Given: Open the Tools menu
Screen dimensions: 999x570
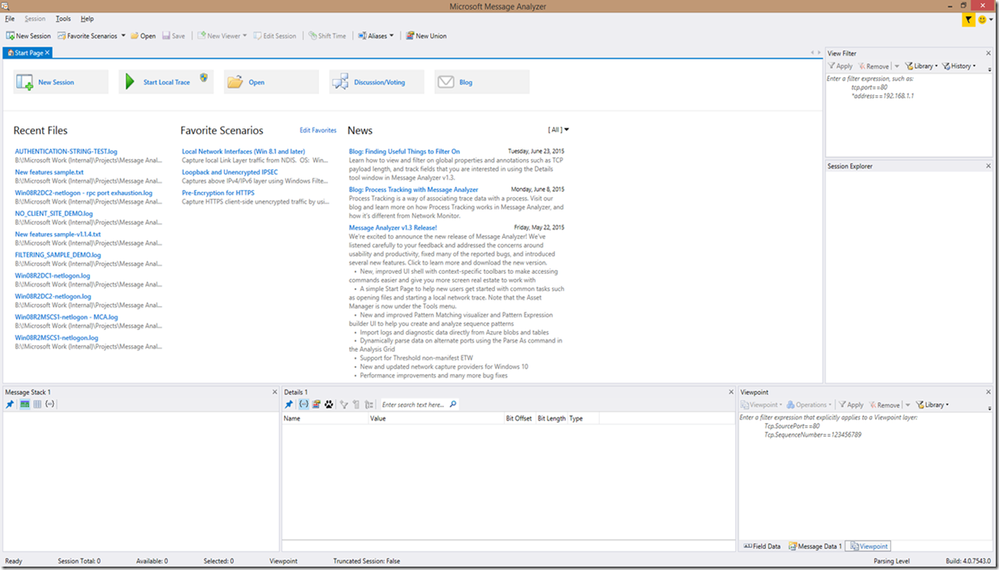Looking at the screenshot, I should tap(63, 19).
